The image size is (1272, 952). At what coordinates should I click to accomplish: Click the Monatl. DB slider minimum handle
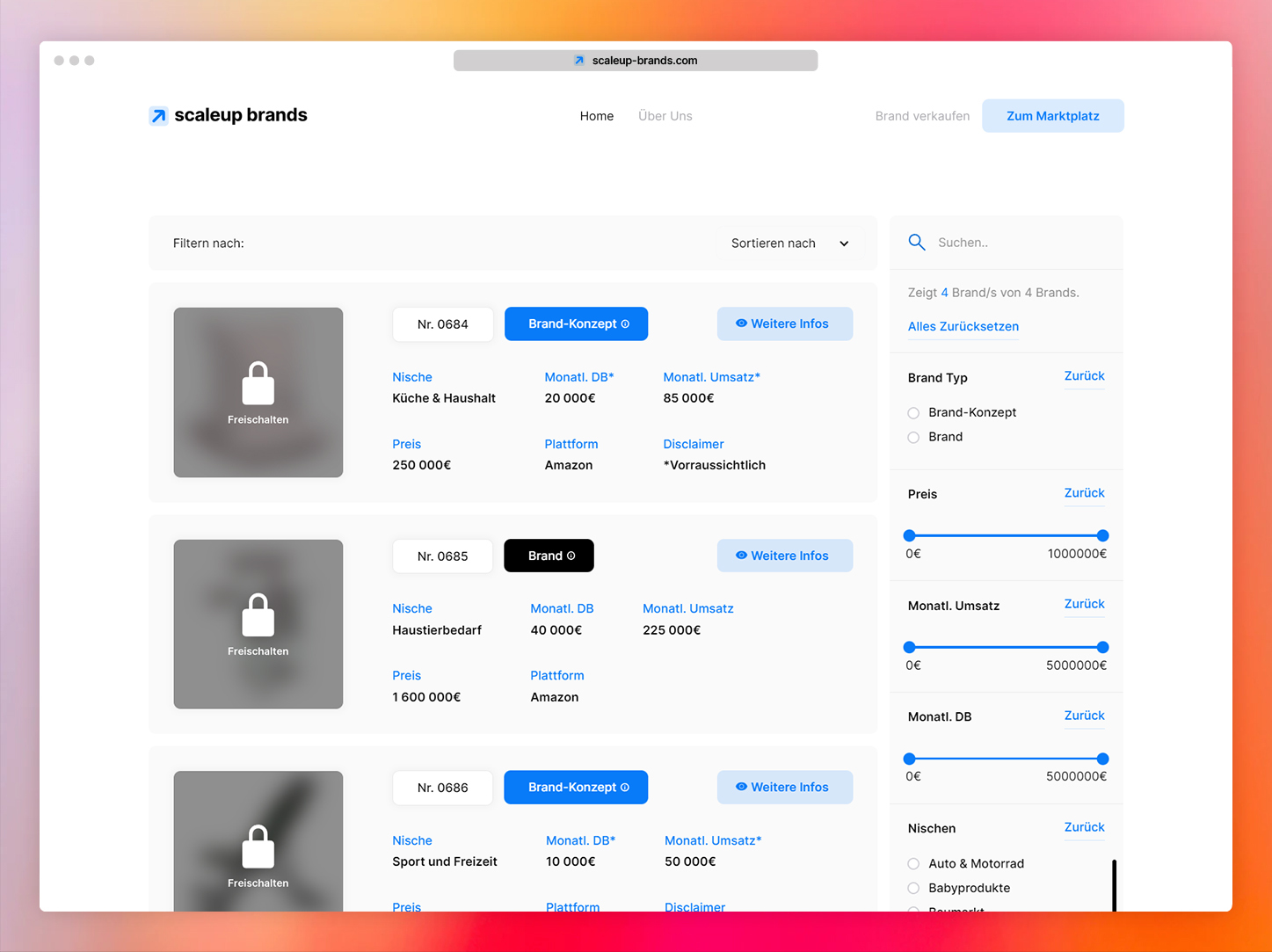click(910, 759)
